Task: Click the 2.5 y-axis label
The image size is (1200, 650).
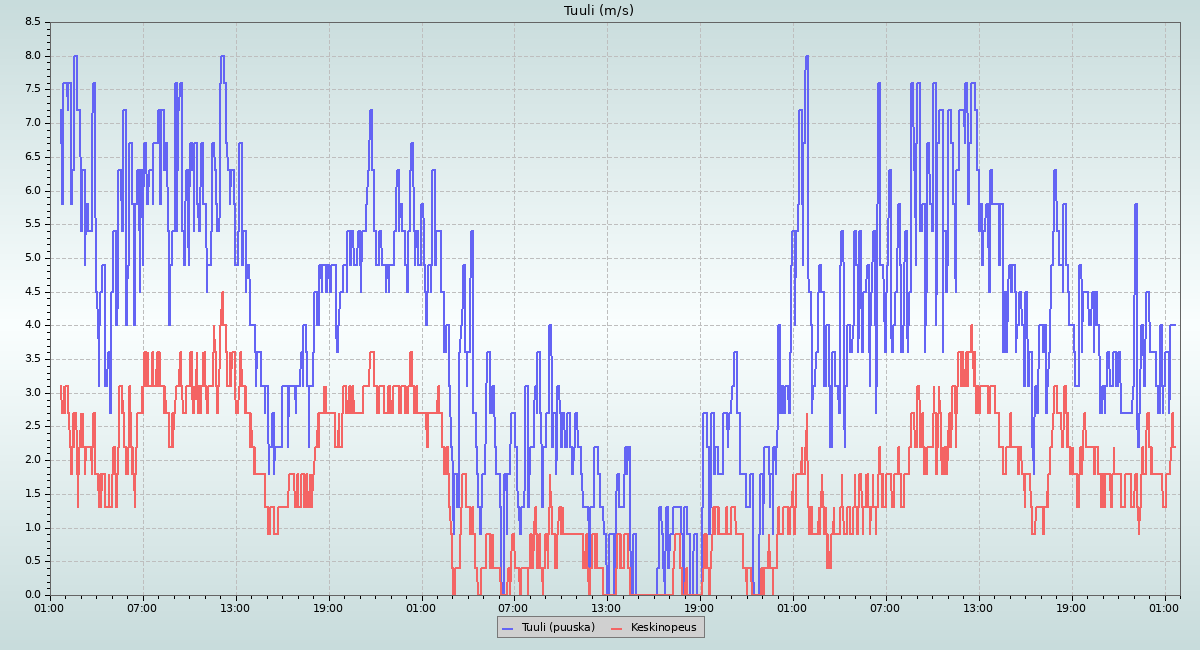Action: point(33,425)
